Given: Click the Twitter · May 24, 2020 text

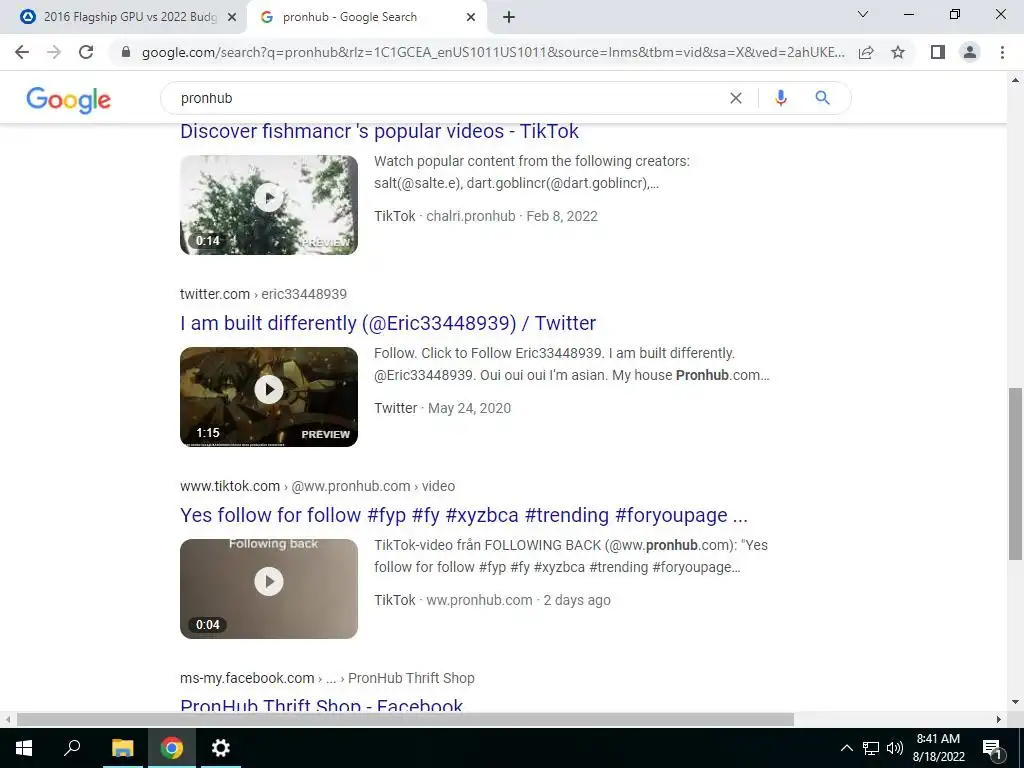Looking at the screenshot, I should coord(443,408).
